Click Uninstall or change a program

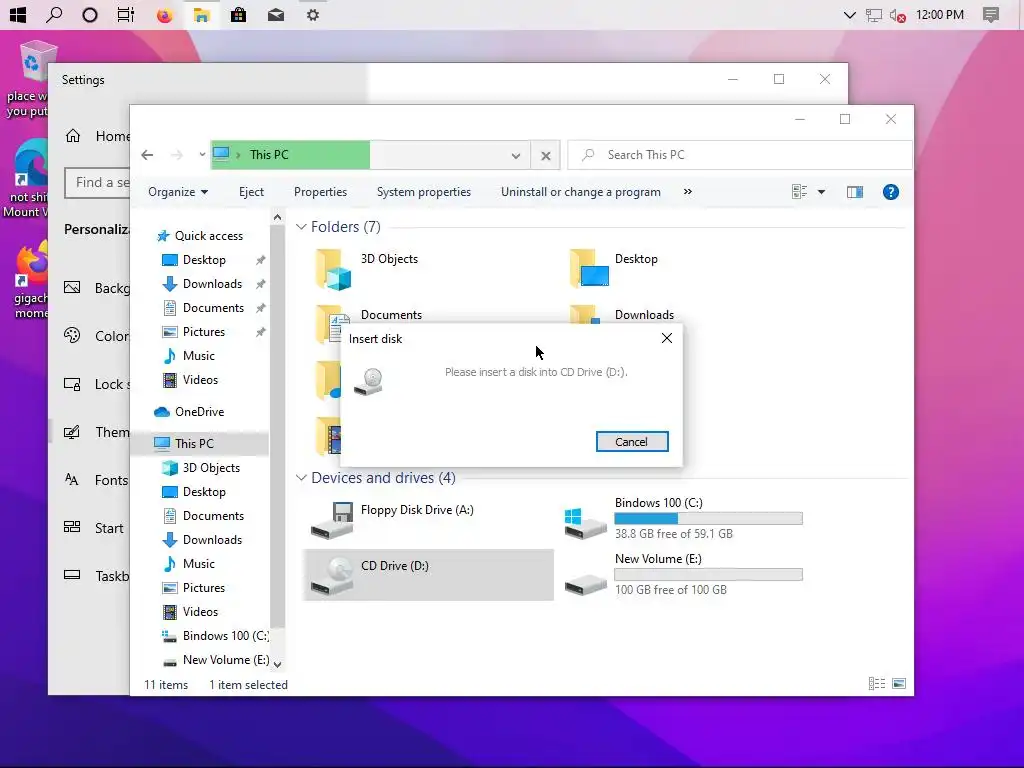[x=581, y=192]
